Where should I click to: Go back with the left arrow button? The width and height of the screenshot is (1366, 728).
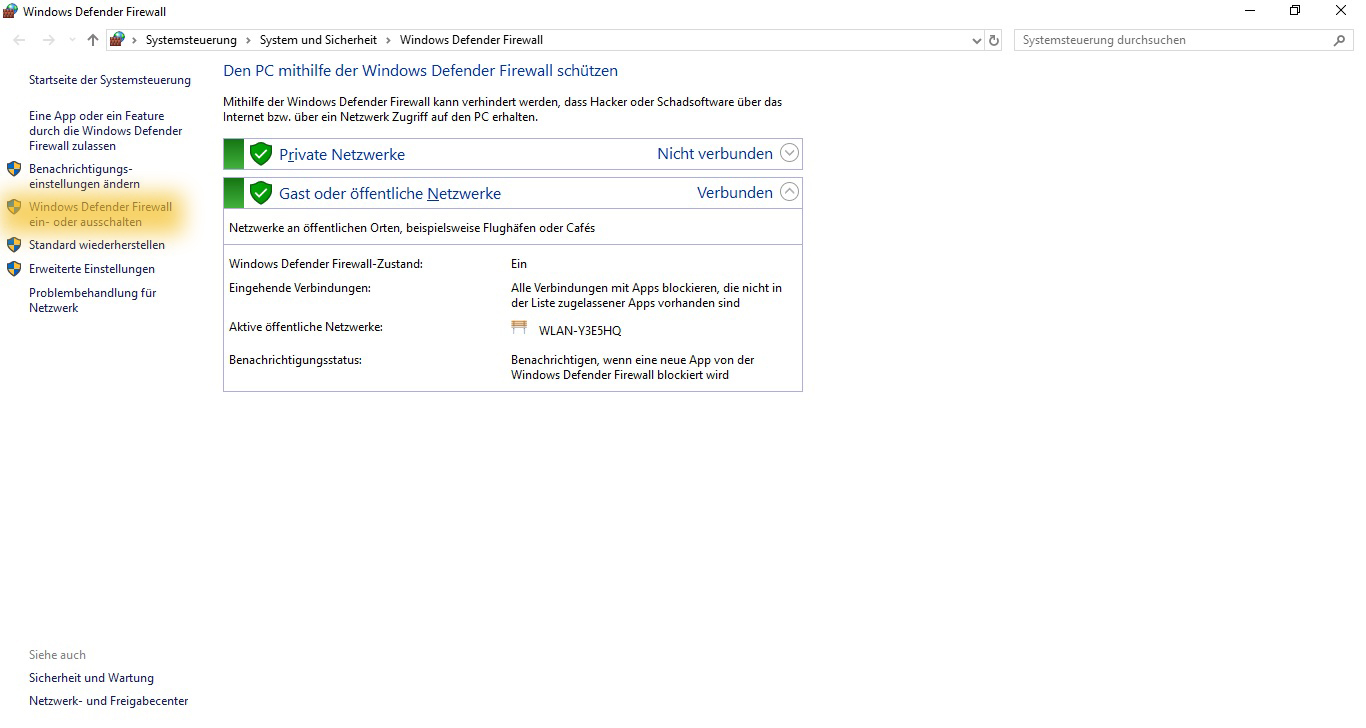click(19, 40)
